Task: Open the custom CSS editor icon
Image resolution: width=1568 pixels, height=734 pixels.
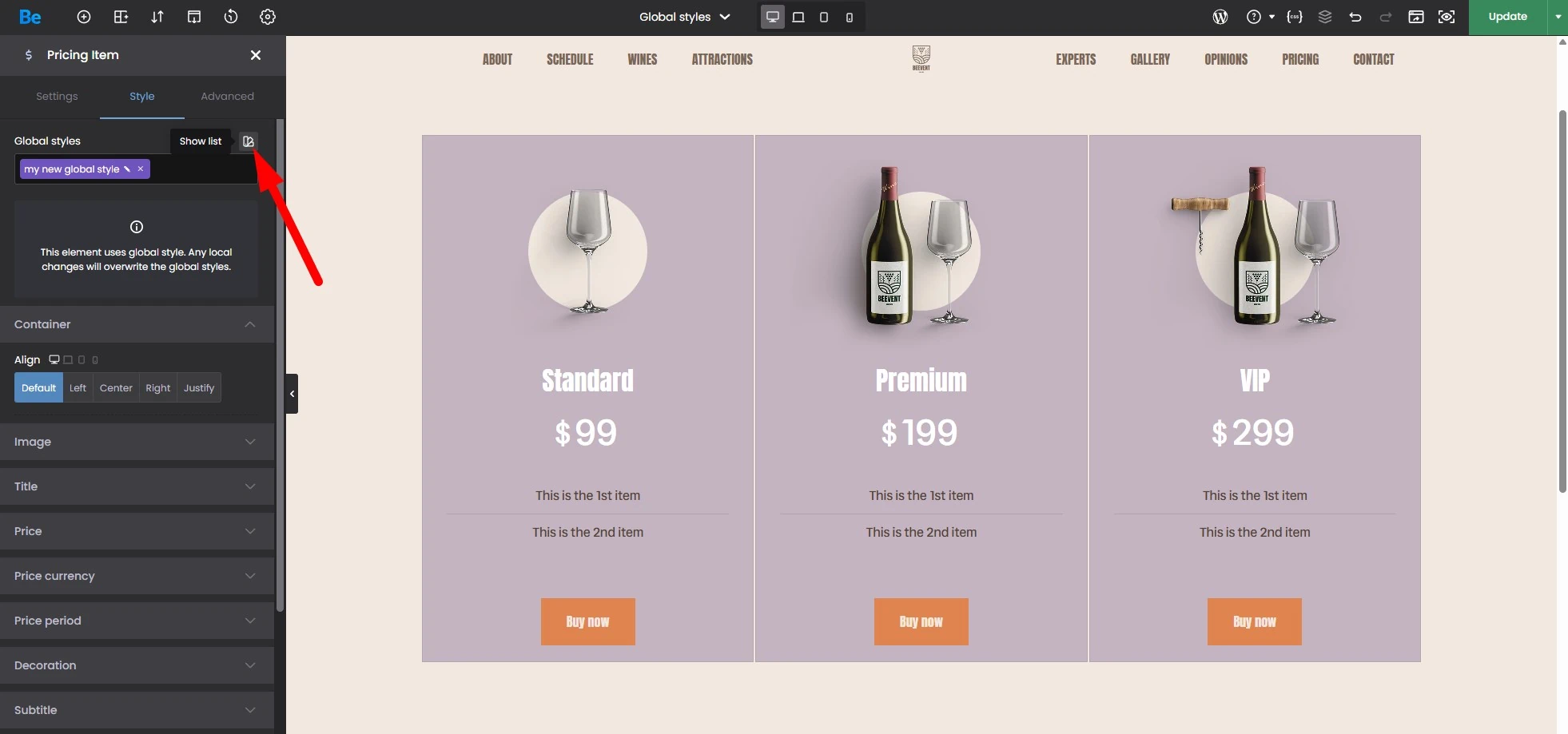Action: (x=1295, y=17)
